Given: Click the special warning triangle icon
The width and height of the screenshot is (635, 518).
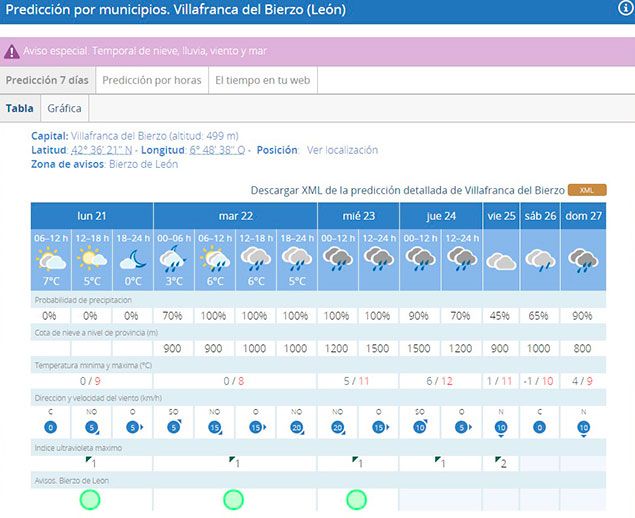Looking at the screenshot, I should [x=12, y=51].
